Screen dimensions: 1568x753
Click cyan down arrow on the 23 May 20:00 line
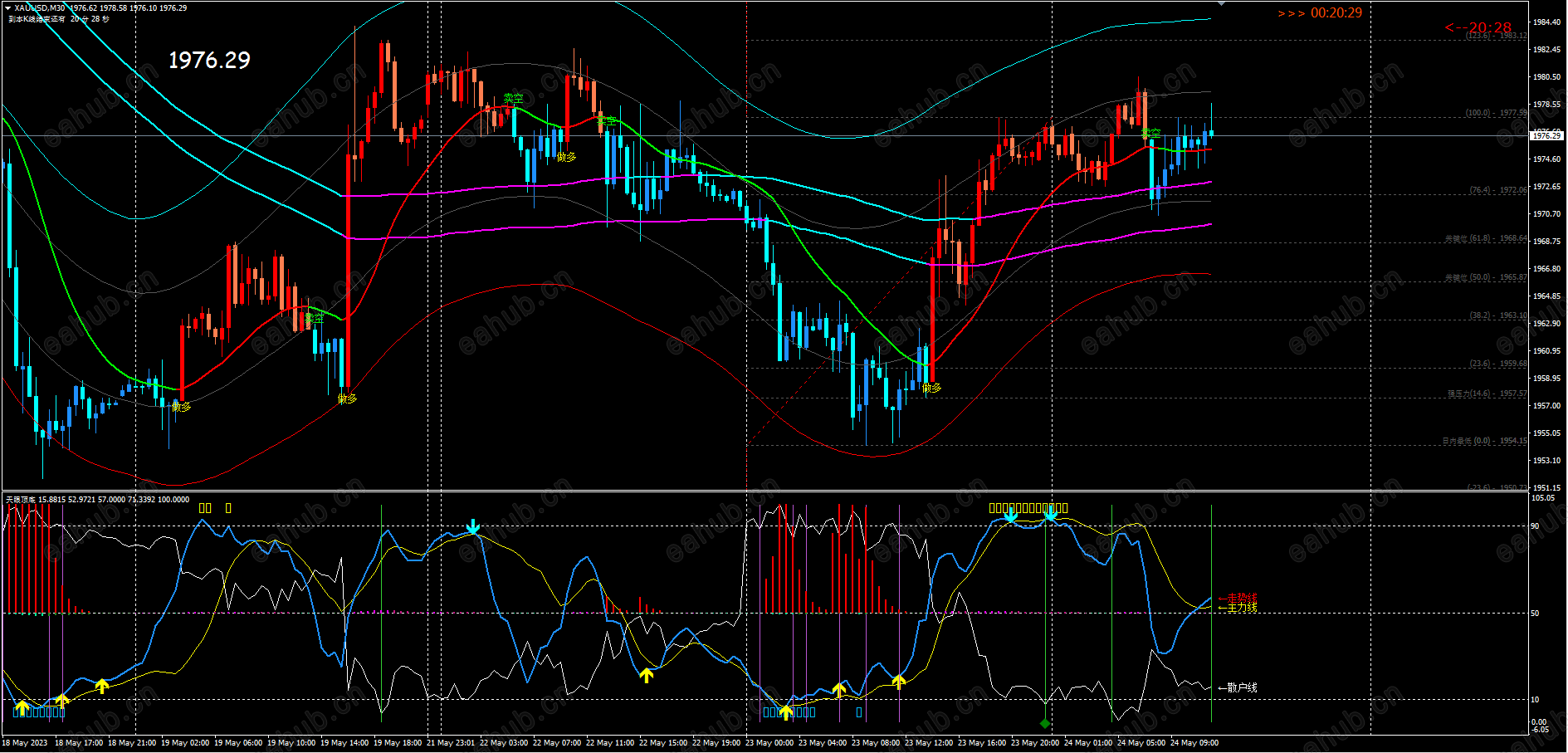[1050, 515]
